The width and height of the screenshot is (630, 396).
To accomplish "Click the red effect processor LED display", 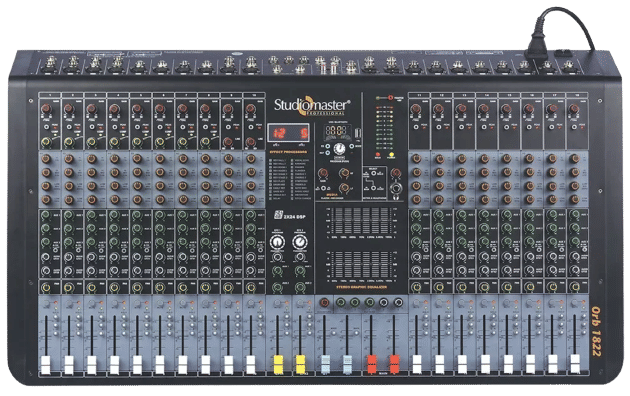I will (288, 133).
